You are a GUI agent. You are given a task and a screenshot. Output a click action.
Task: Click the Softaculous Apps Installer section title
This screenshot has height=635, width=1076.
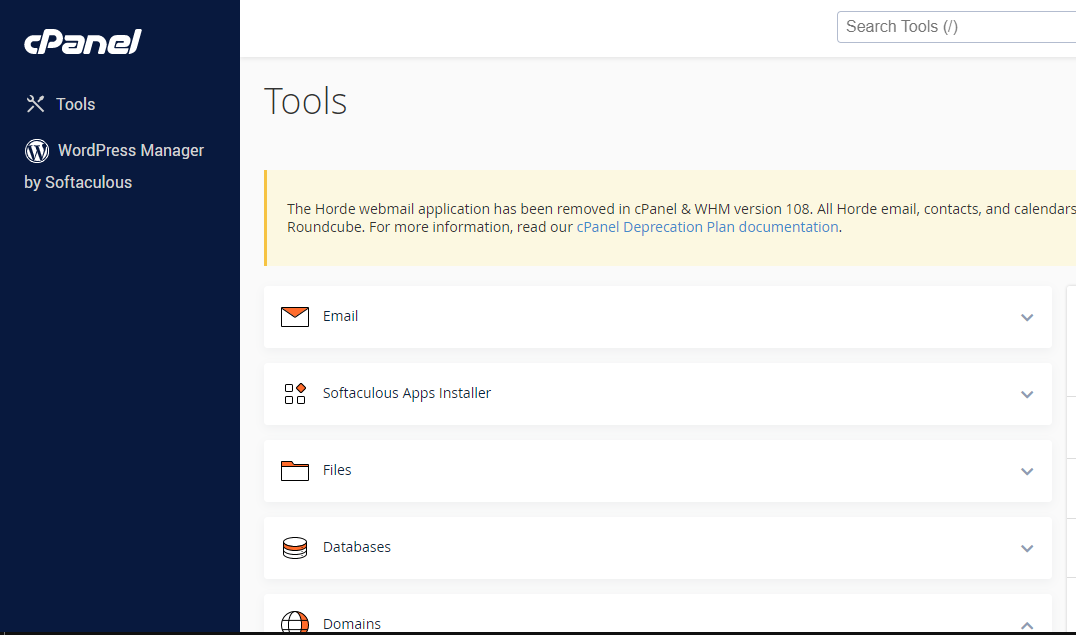pyautogui.click(x=406, y=393)
